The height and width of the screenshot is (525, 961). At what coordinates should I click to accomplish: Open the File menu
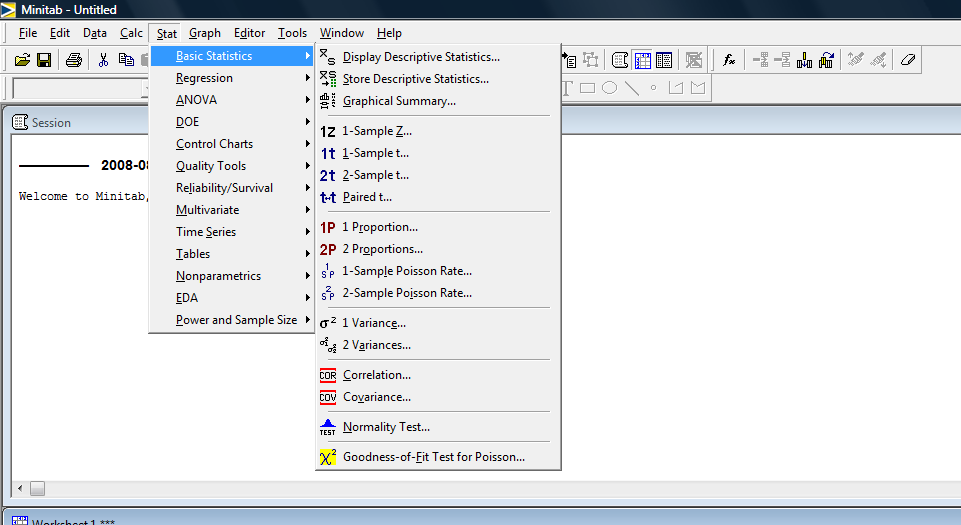tap(28, 33)
